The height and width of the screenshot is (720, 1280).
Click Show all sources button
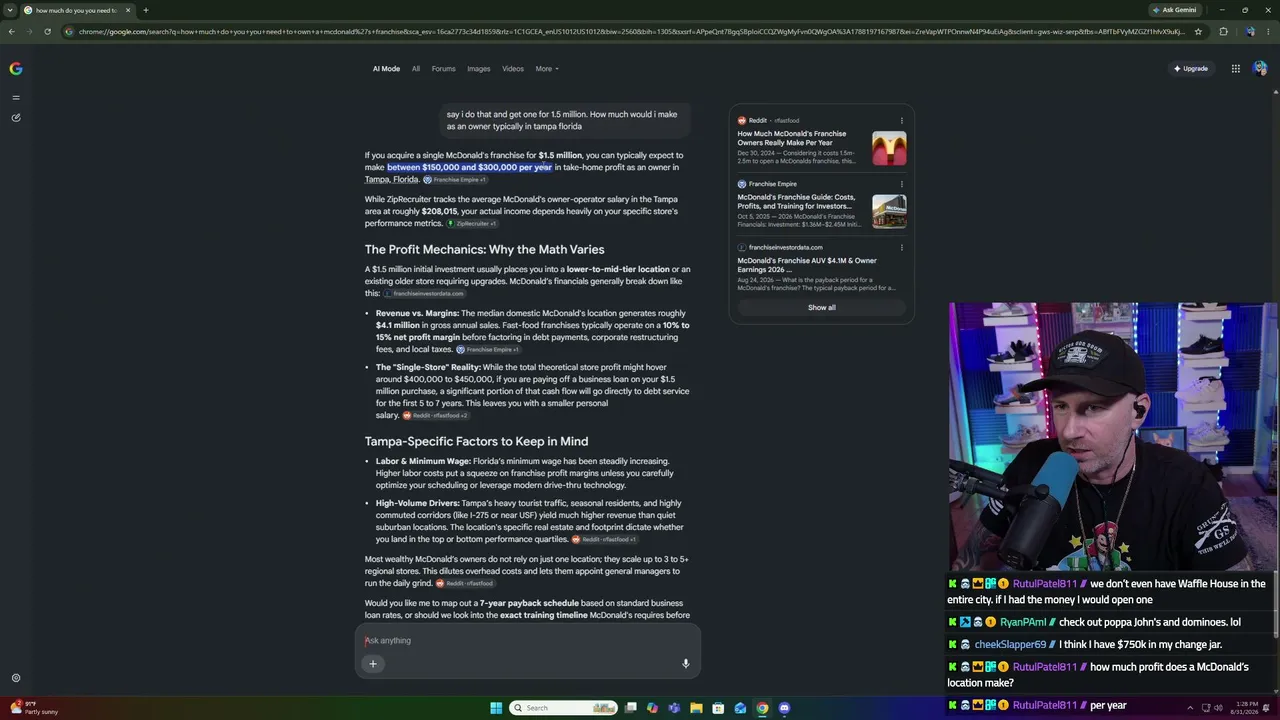(x=822, y=308)
